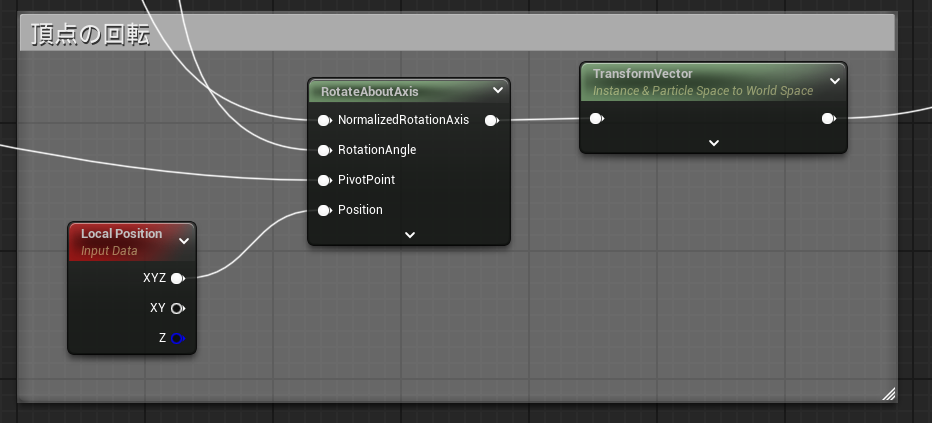Click the Position label in RotateAboutAxis
Viewport: 932px width, 423px height.
[x=360, y=210]
